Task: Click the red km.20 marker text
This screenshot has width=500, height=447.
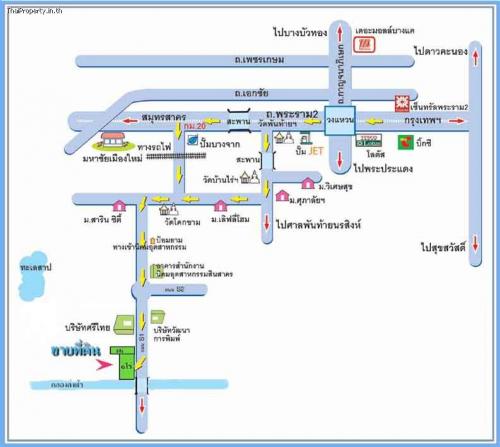Action: tap(195, 126)
